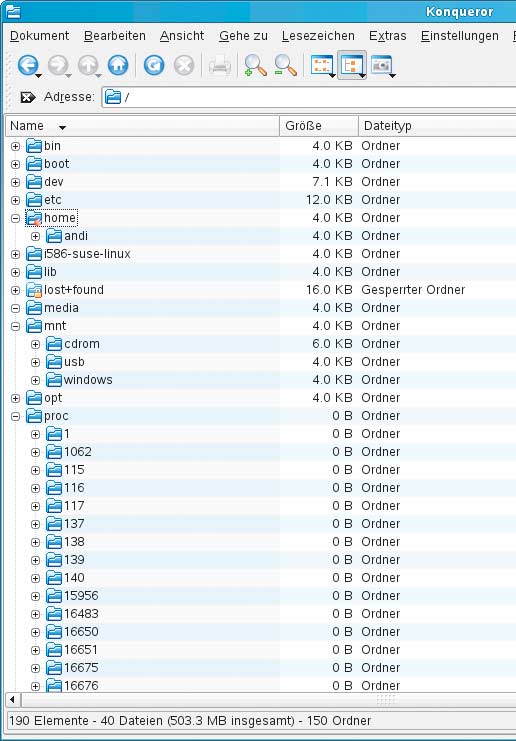Reload the view with the refresh icon
This screenshot has width=516, height=741.
point(154,65)
